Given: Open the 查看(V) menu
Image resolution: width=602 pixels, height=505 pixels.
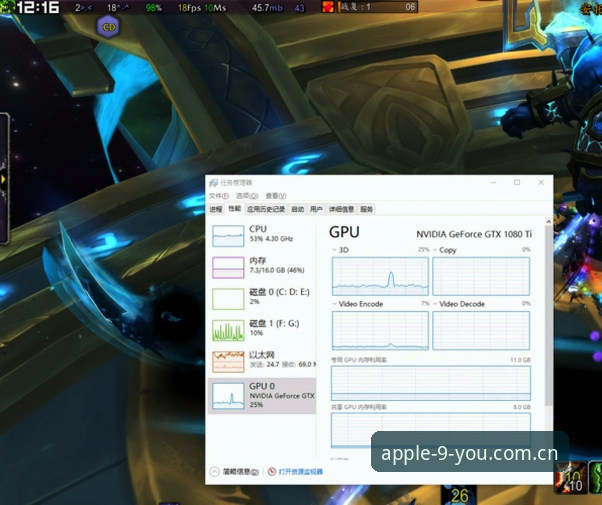Looking at the screenshot, I should pyautogui.click(x=276, y=196).
